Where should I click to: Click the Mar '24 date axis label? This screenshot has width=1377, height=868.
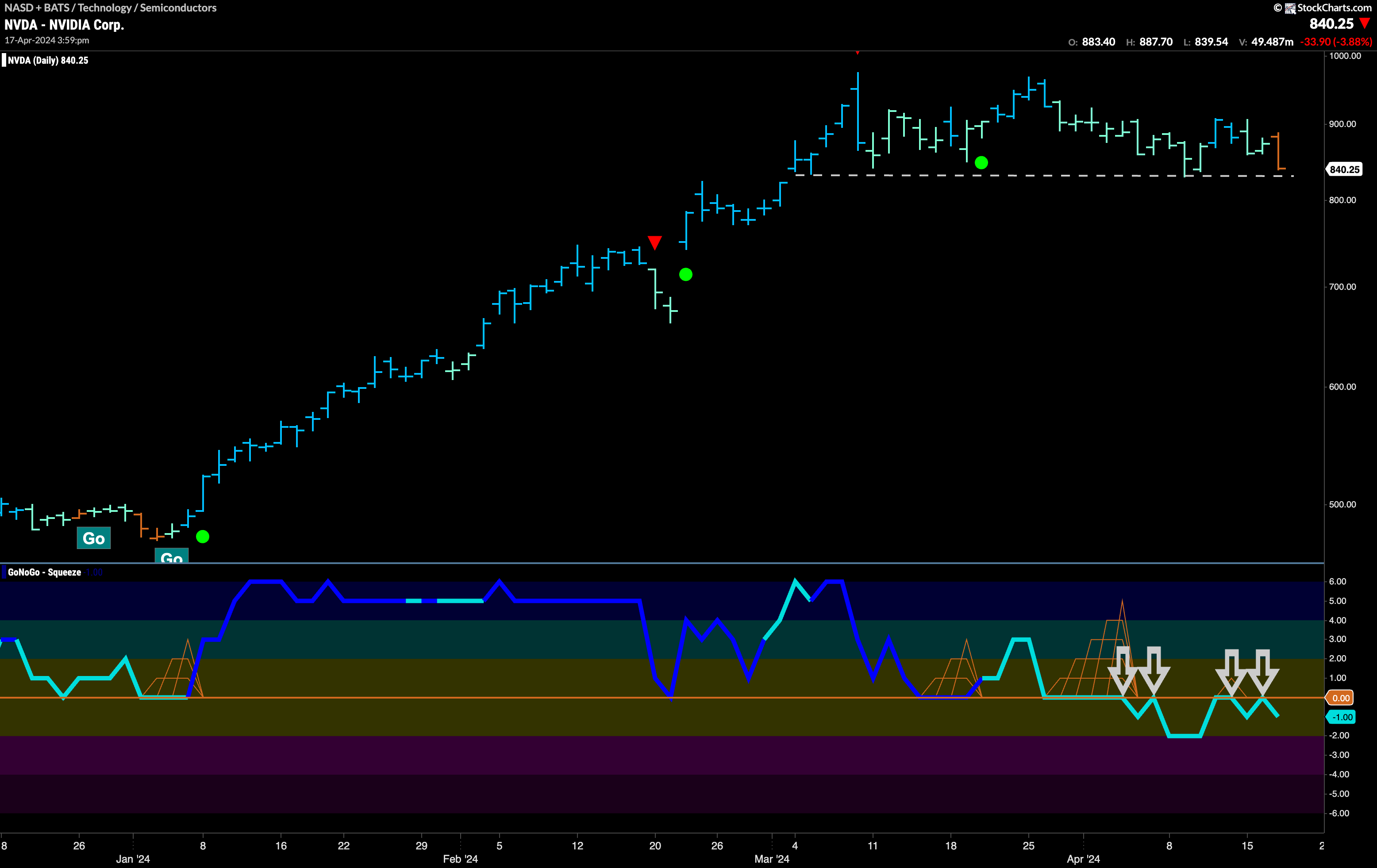tap(772, 859)
